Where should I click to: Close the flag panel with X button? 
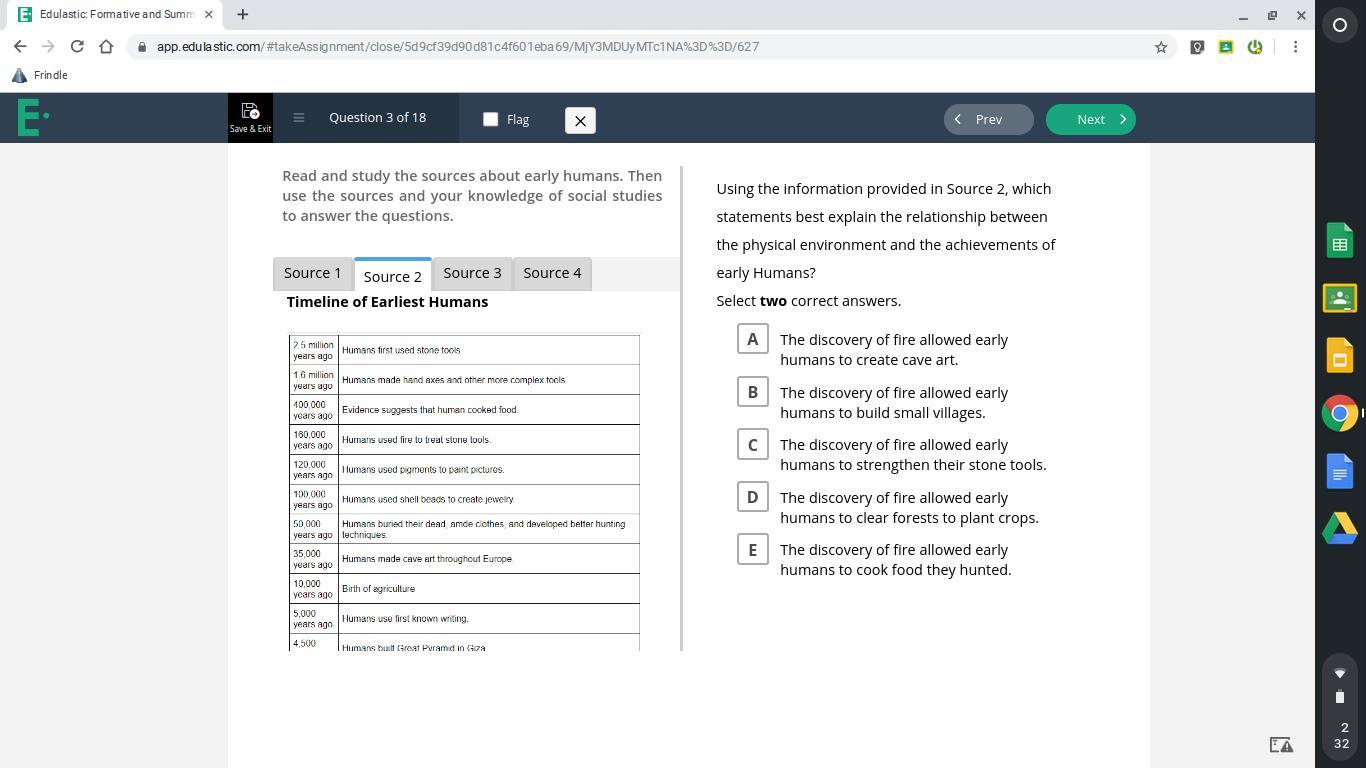click(x=580, y=120)
